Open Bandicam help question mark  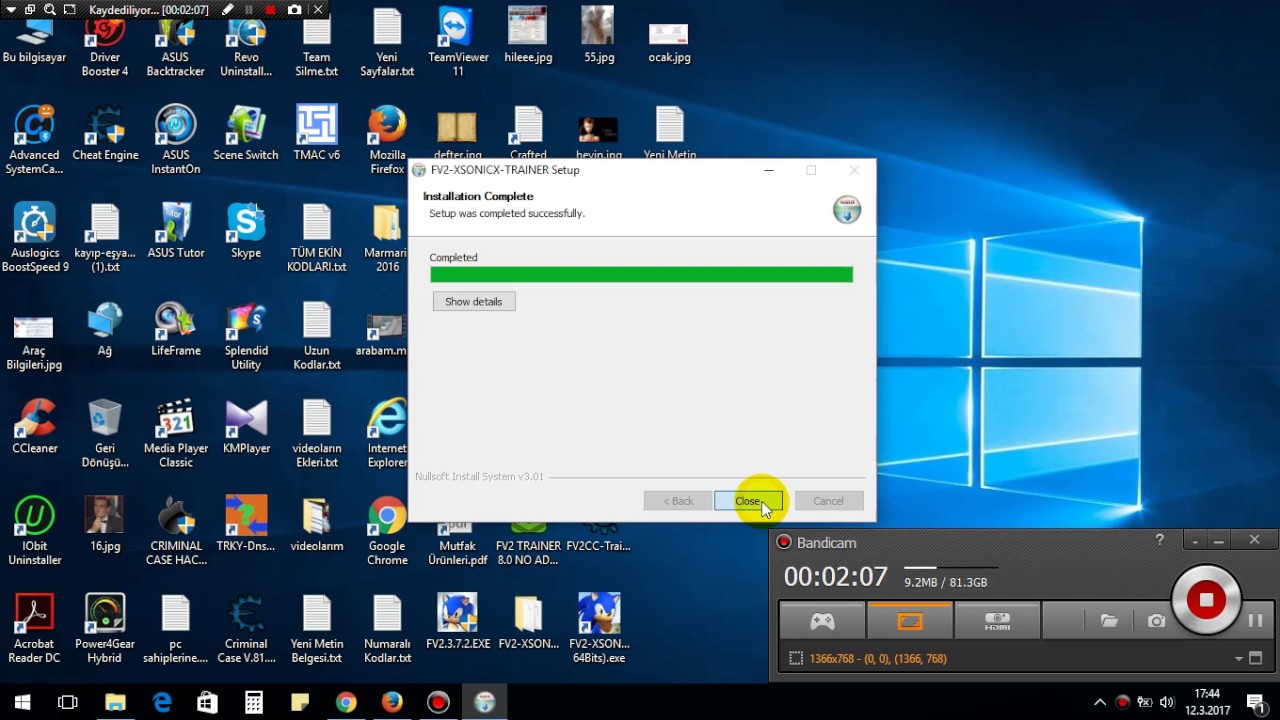tap(1159, 540)
